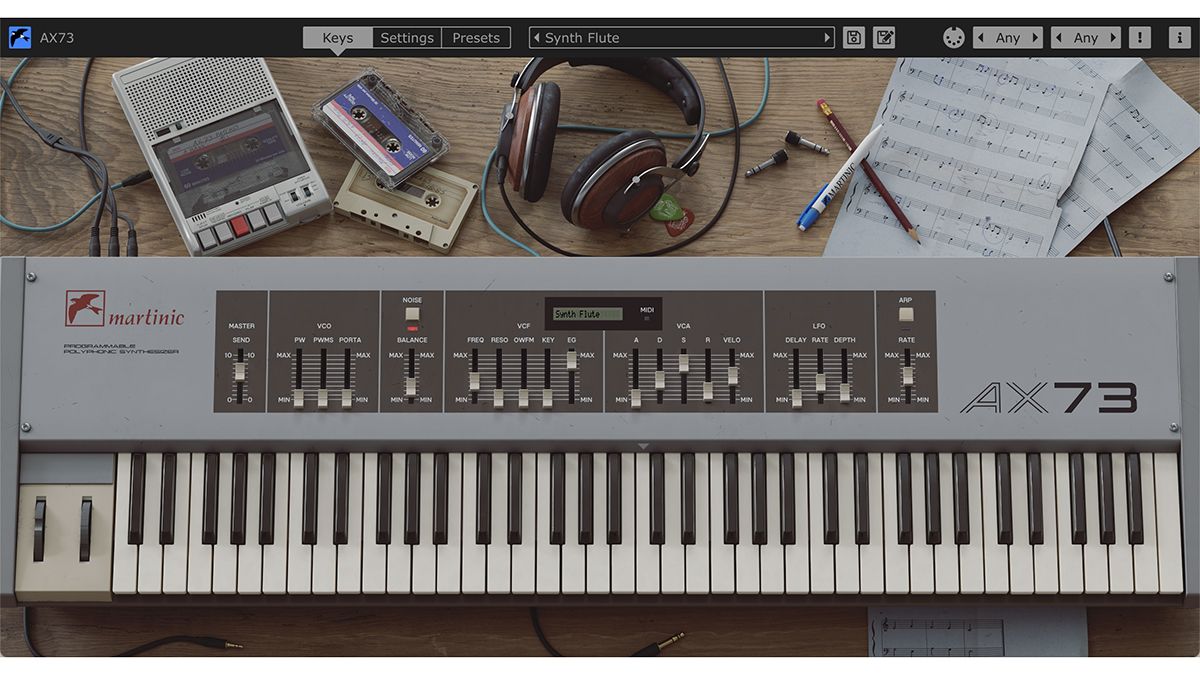Click the LFO DELAY slider
This screenshot has height=675, width=1200.
click(x=796, y=376)
